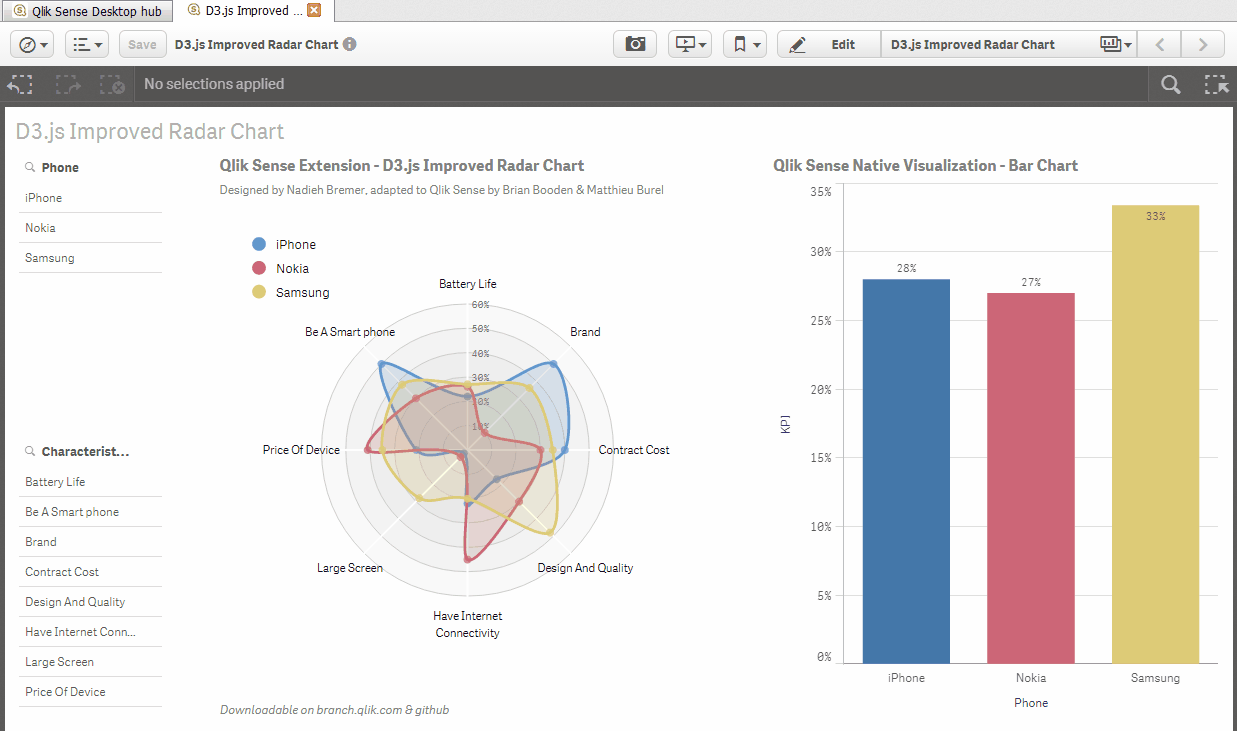Select Nokia in Phone list
This screenshot has width=1237, height=731.
click(x=91, y=228)
